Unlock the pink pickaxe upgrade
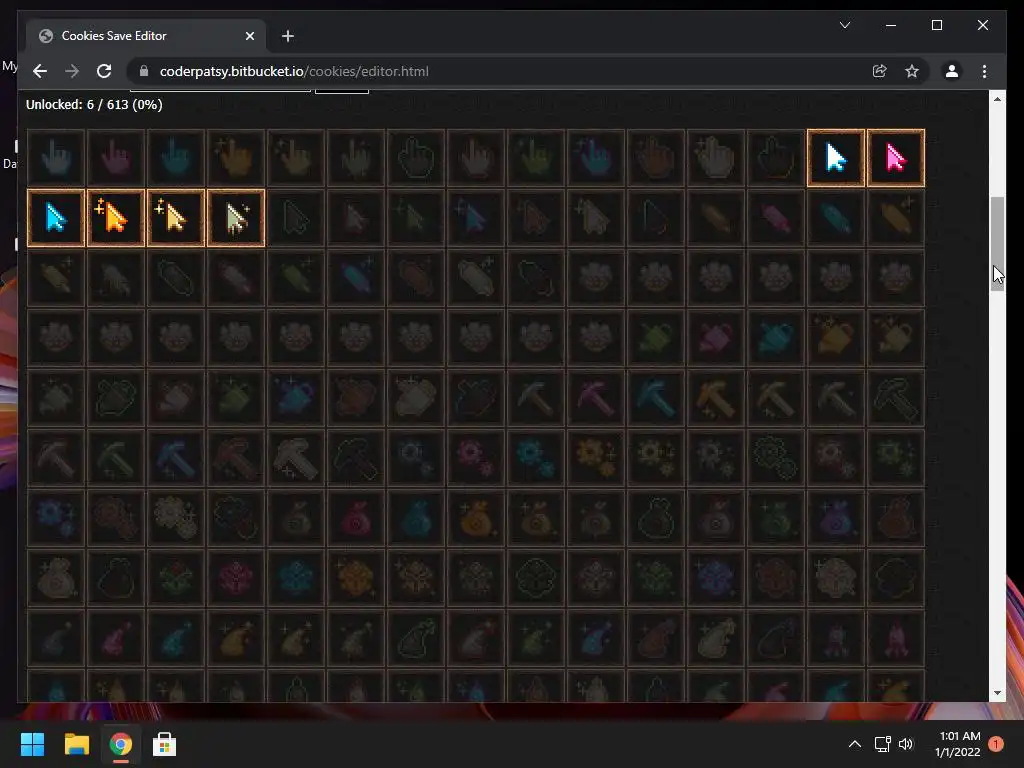 [x=596, y=398]
